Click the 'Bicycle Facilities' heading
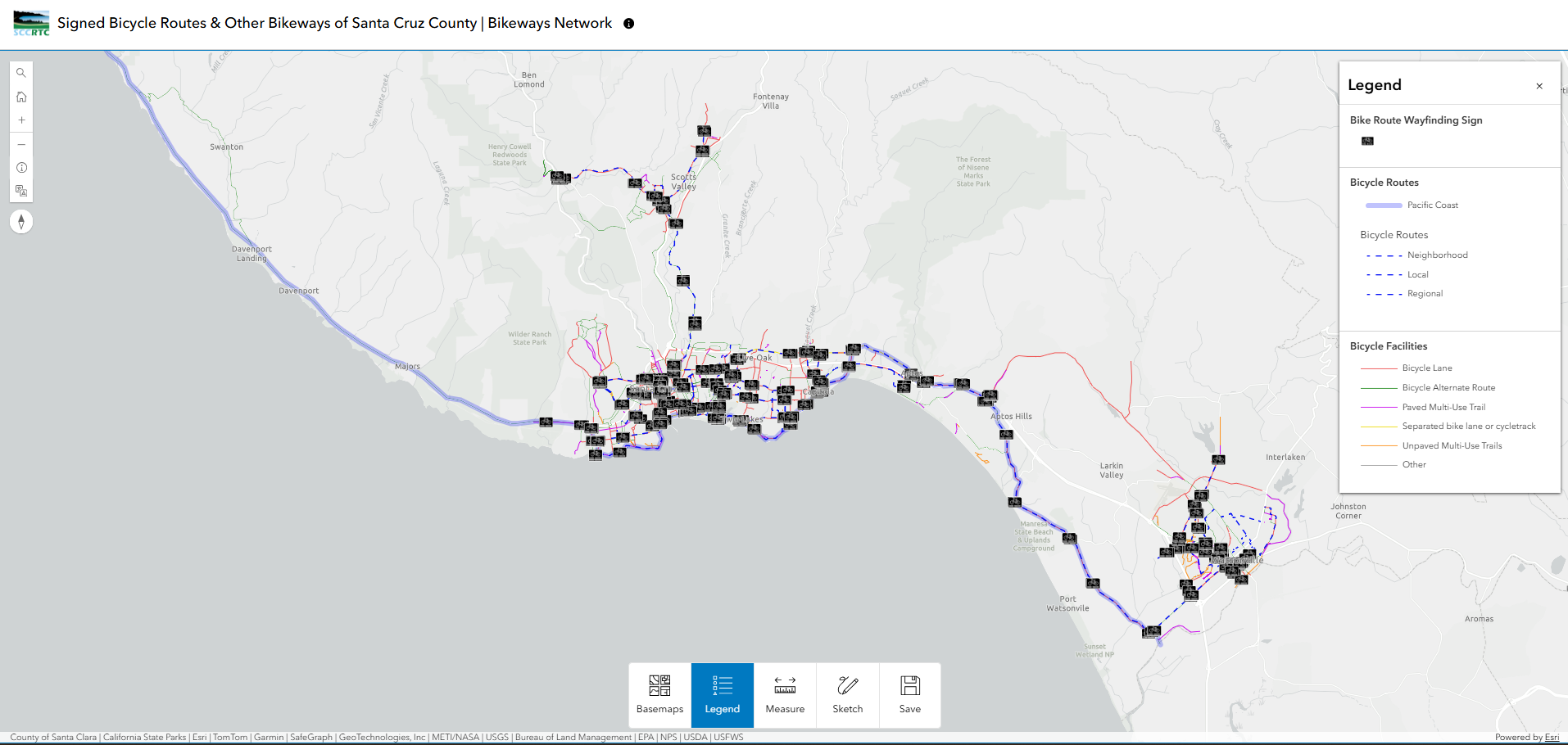 pyautogui.click(x=1388, y=346)
